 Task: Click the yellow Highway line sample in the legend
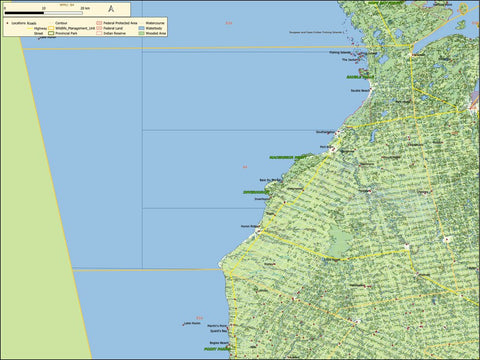(x=30, y=29)
